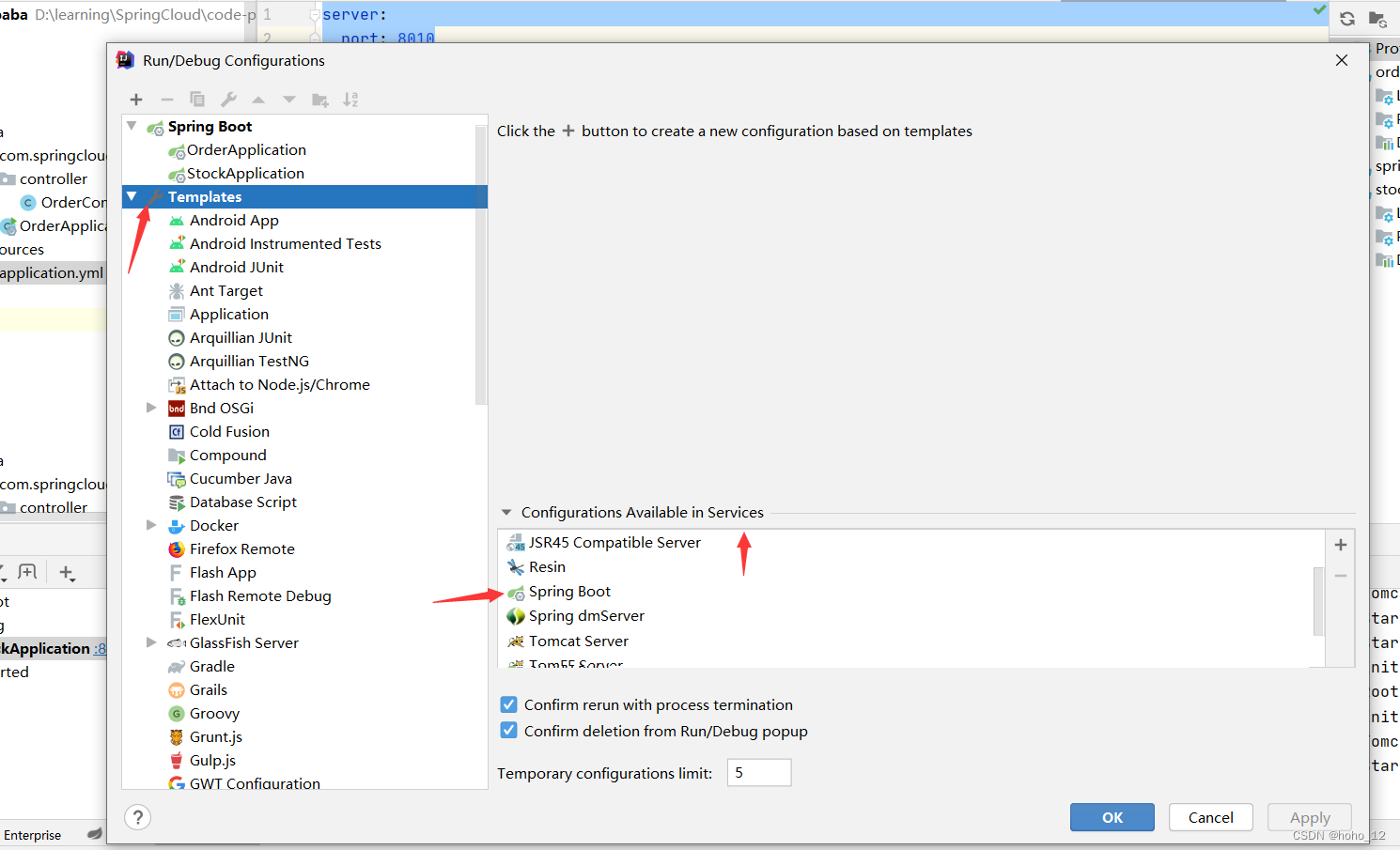Image resolution: width=1400 pixels, height=850 pixels.
Task: Create new folder toolbar icon
Action: pos(320,100)
